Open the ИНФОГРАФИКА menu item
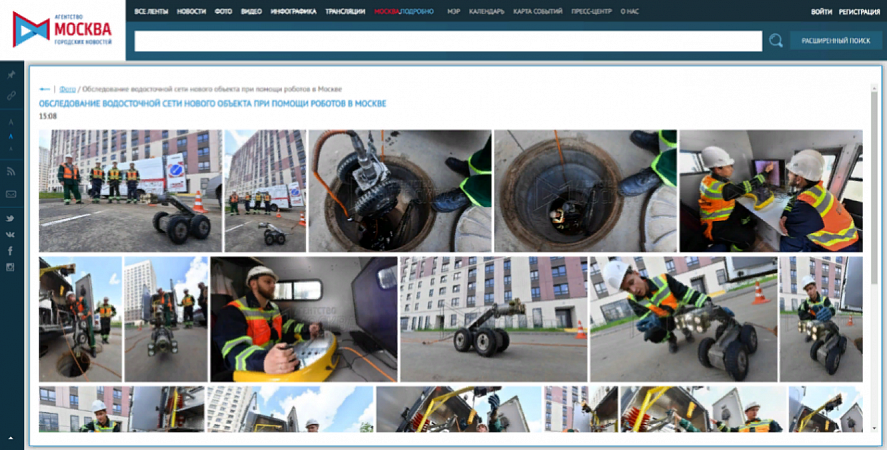Screen dimensions: 887x450 pyautogui.click(x=294, y=11)
